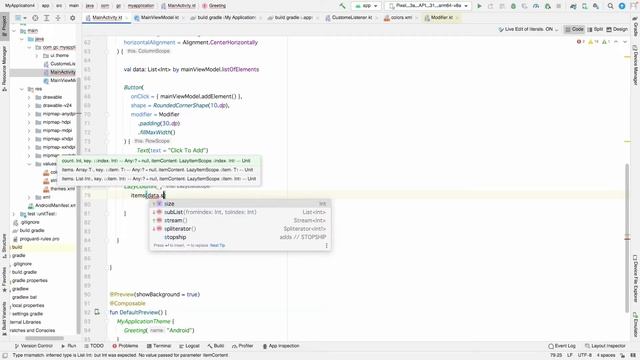Viewport: 640px width, 360px height.
Task: Toggle the Gradle side panel
Action: (x=636, y=26)
